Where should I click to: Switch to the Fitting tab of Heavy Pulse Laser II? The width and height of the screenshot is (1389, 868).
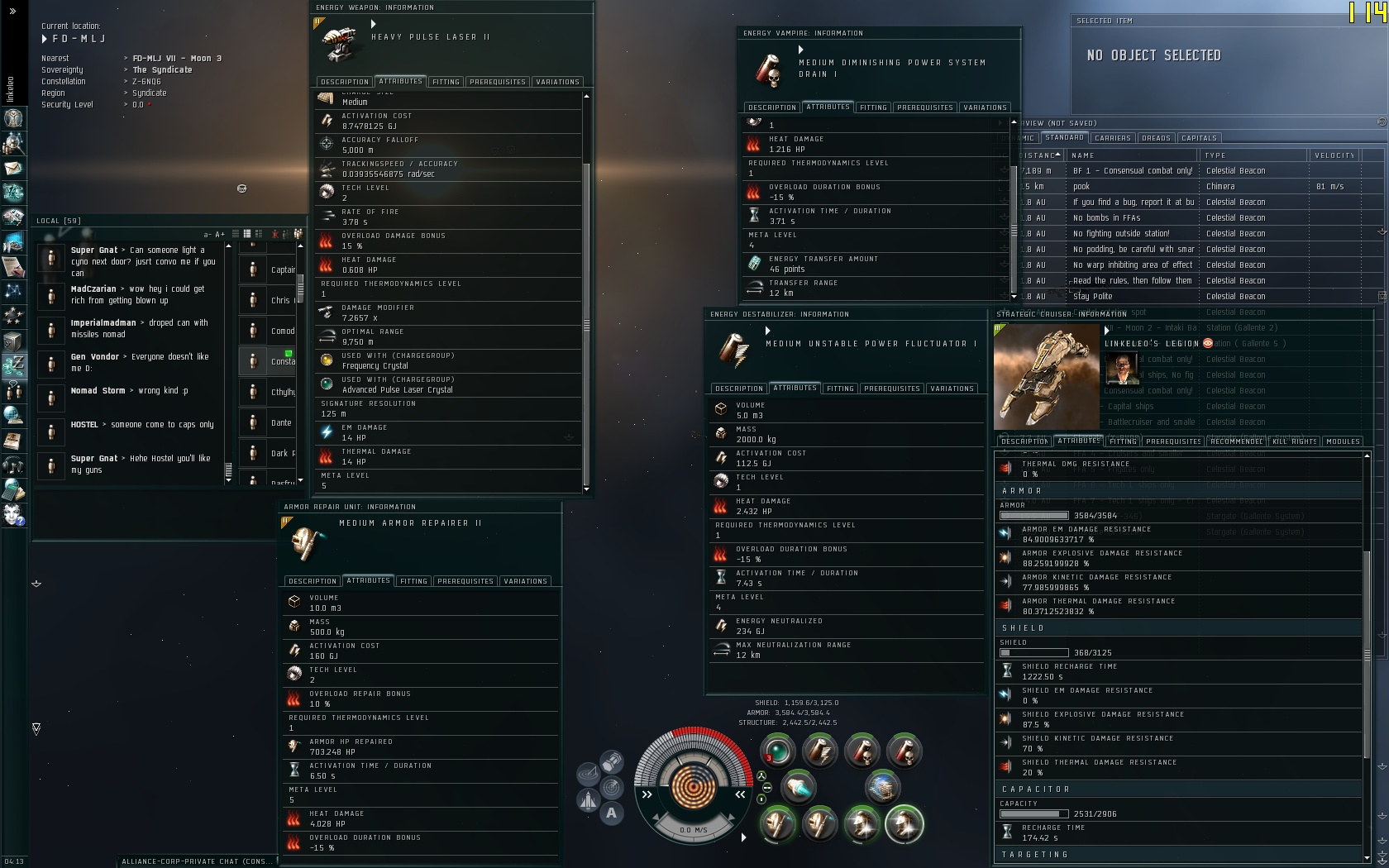[x=446, y=82]
